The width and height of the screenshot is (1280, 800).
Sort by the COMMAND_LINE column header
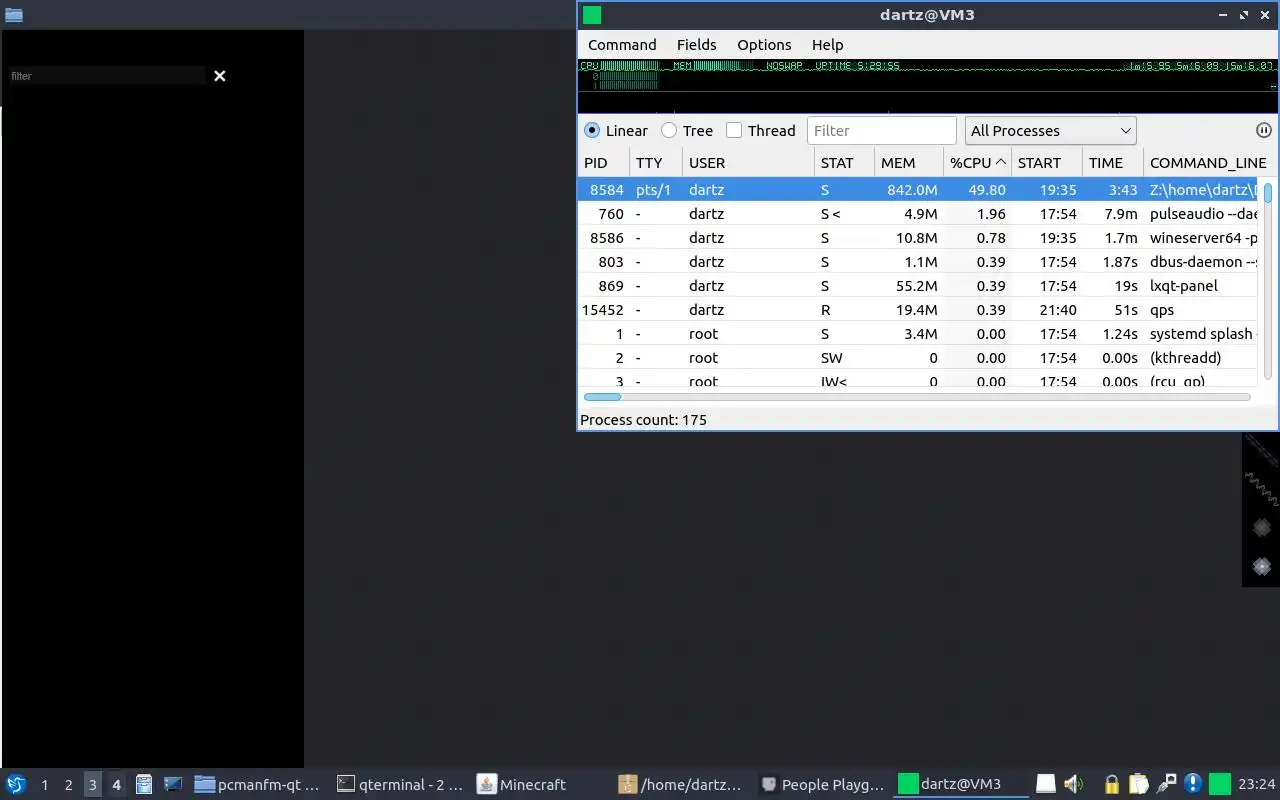pos(1208,163)
